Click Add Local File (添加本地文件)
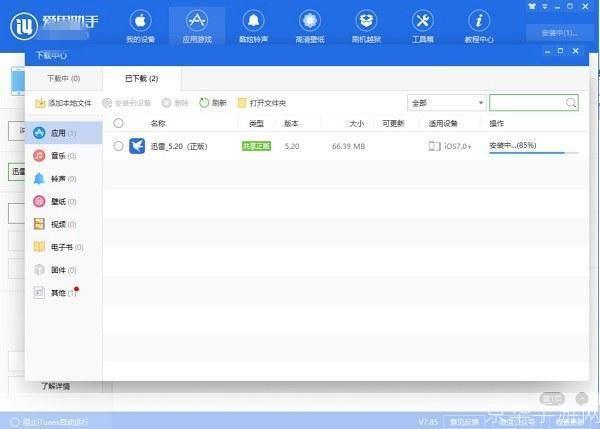Screen dimensions: 600x429 pos(63,103)
